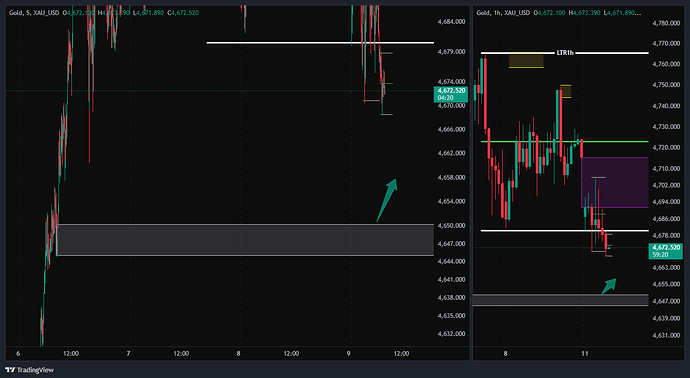Click date label 9 on the 5-minute time axis
Screen dimensions: 690x378
pyautogui.click(x=349, y=353)
